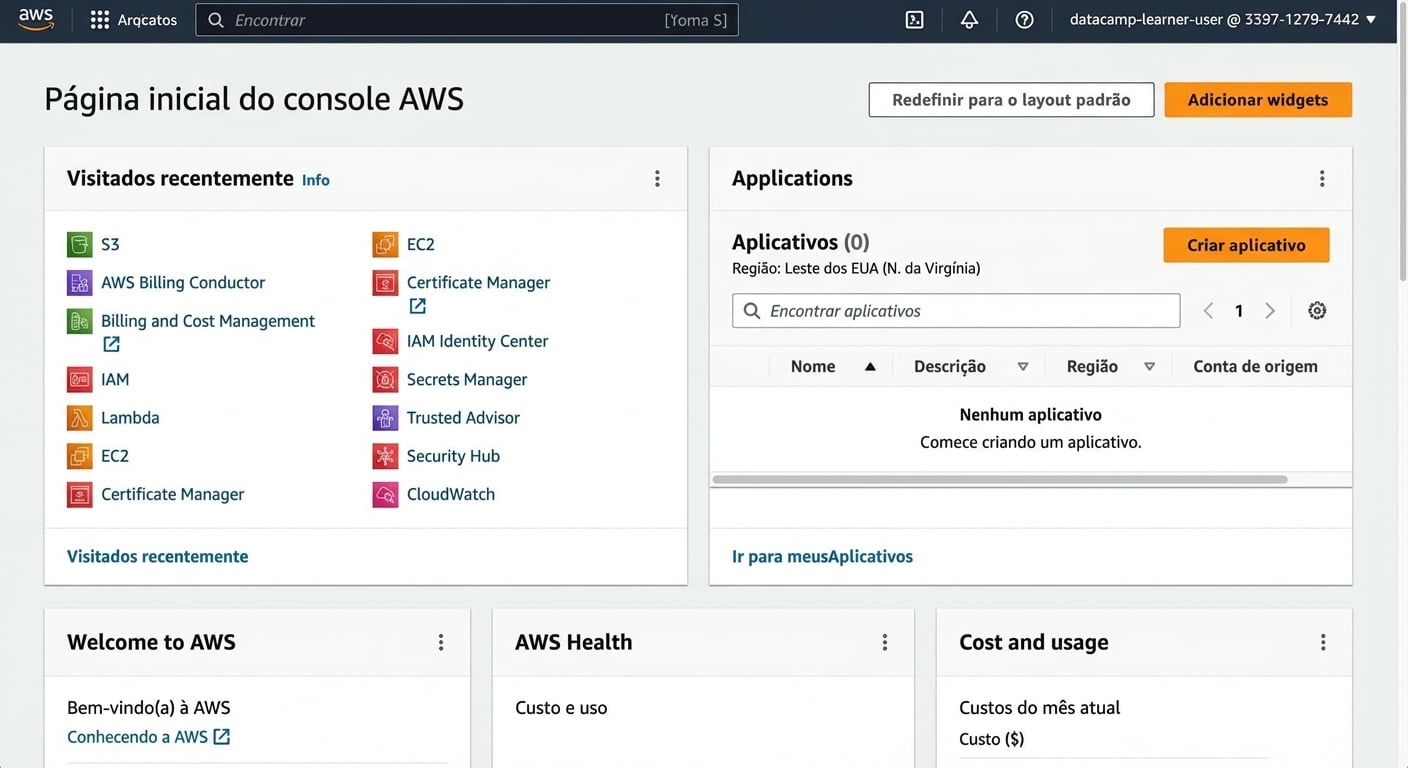The height and width of the screenshot is (768, 1408).
Task: Open Applications widget options menu
Action: click(1322, 178)
